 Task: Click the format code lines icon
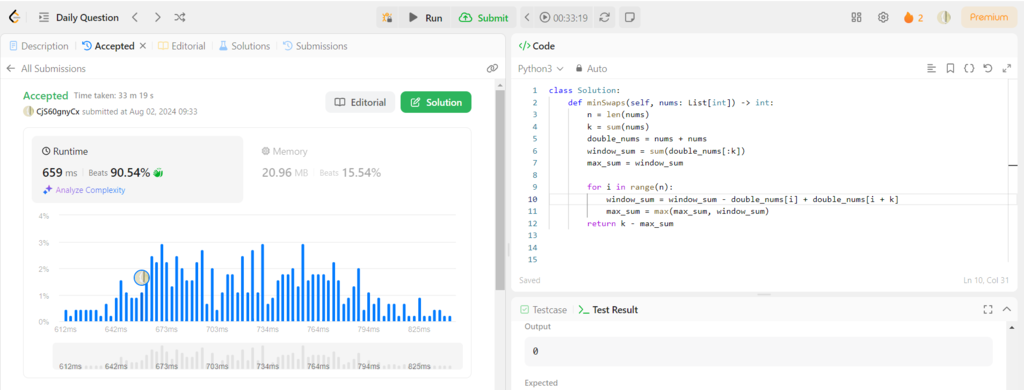click(932, 69)
